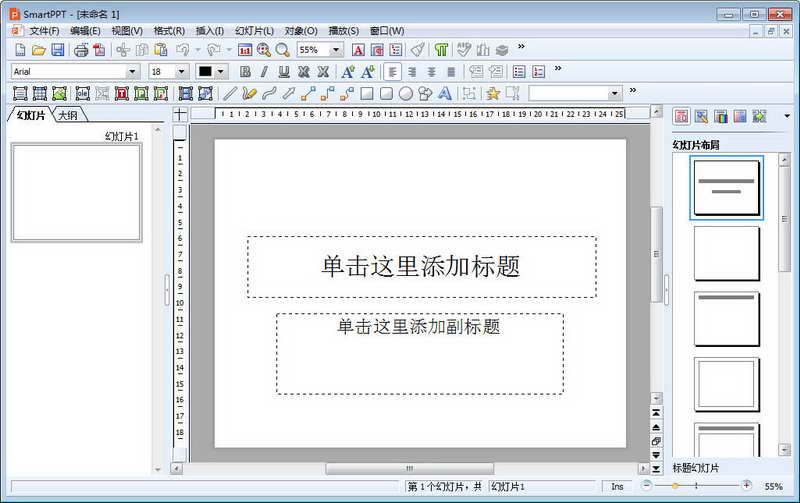Align text left

pos(393,72)
